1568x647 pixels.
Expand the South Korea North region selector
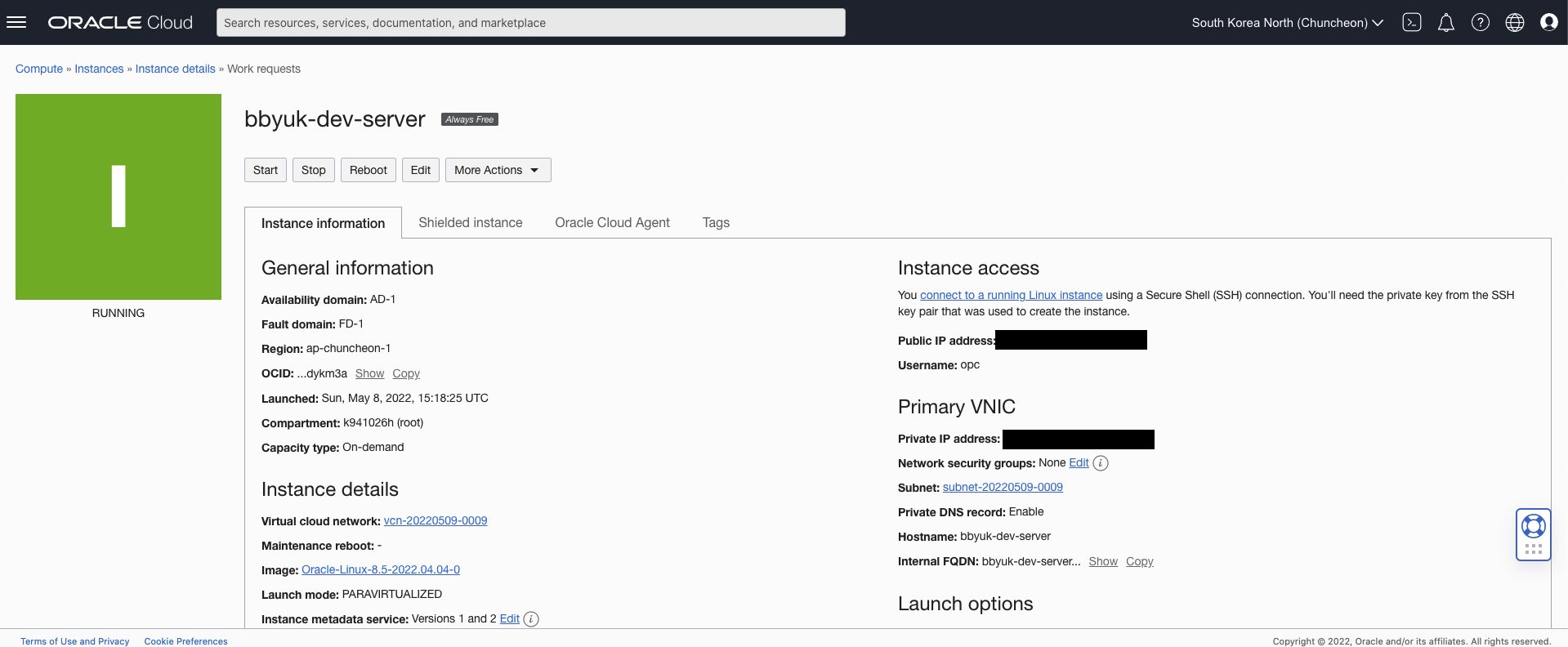click(1287, 23)
